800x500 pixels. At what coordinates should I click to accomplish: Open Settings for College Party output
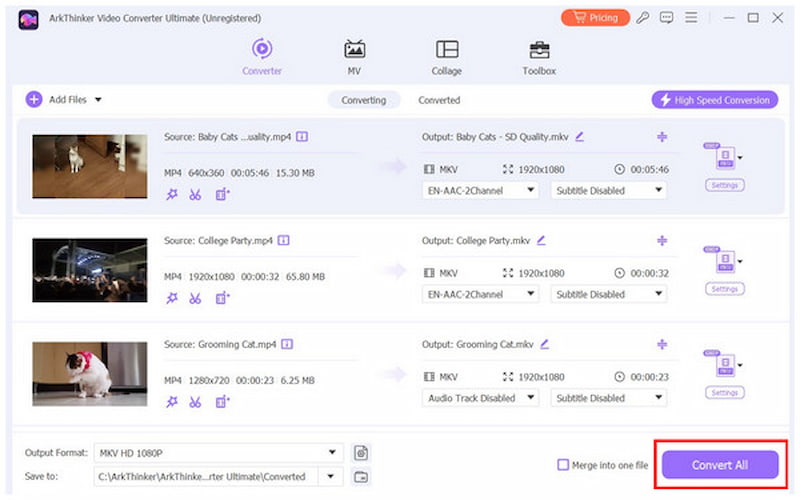coord(724,289)
